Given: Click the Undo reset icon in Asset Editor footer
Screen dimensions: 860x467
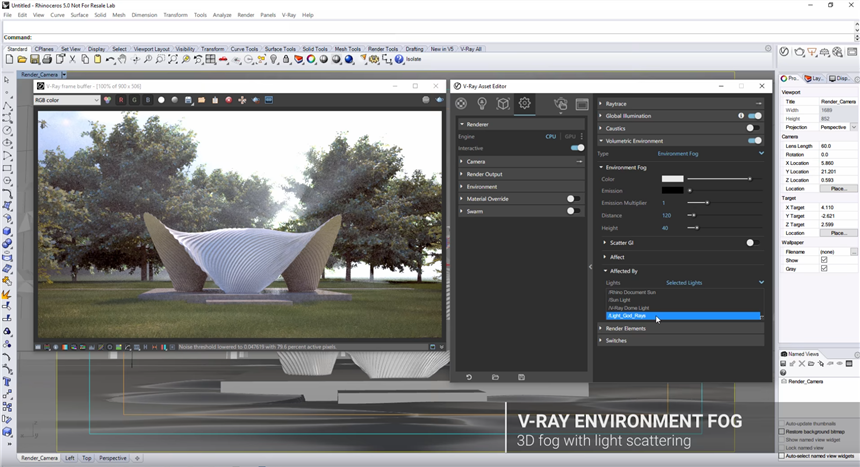Looking at the screenshot, I should [468, 377].
